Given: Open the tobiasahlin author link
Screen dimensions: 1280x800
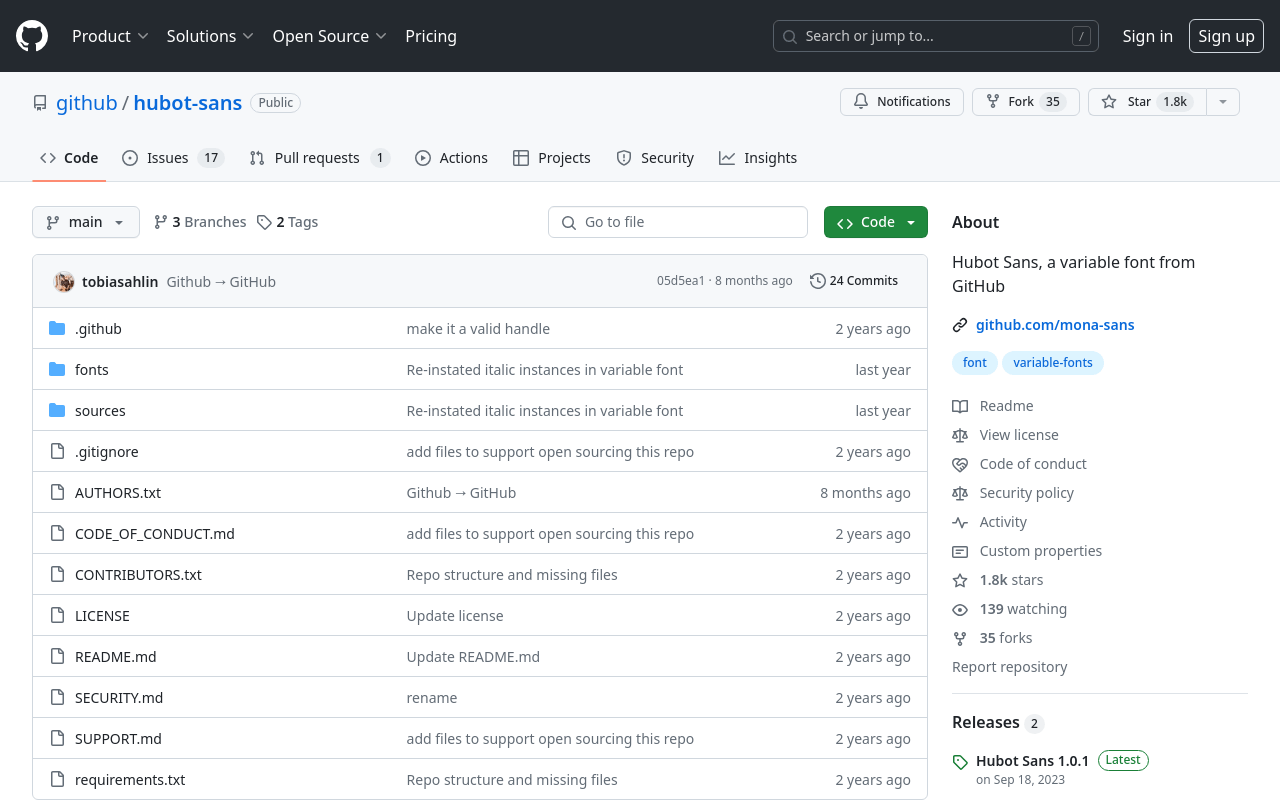Looking at the screenshot, I should tap(120, 282).
